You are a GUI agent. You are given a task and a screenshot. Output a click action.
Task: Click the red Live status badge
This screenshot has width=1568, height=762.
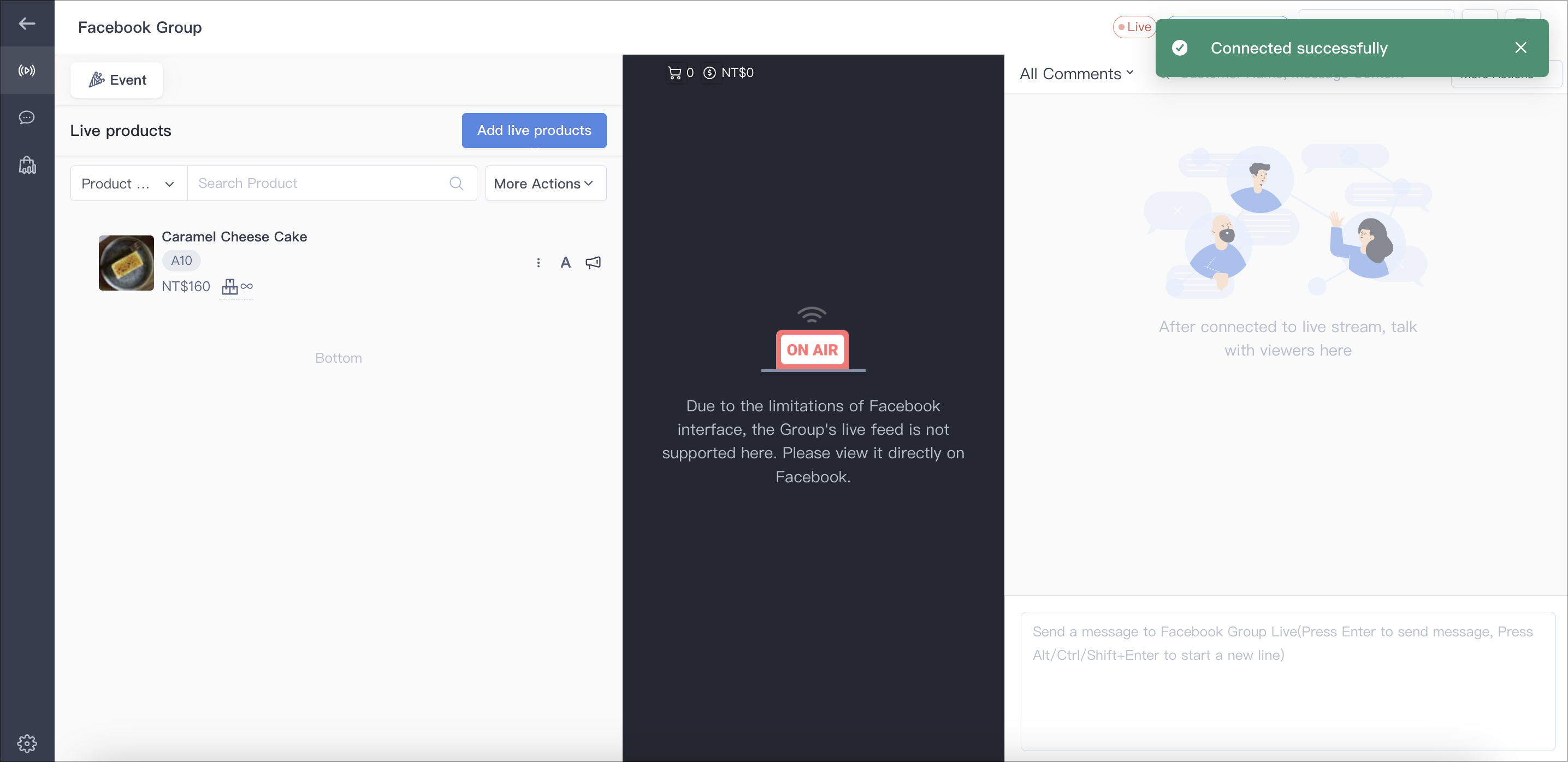(1134, 27)
